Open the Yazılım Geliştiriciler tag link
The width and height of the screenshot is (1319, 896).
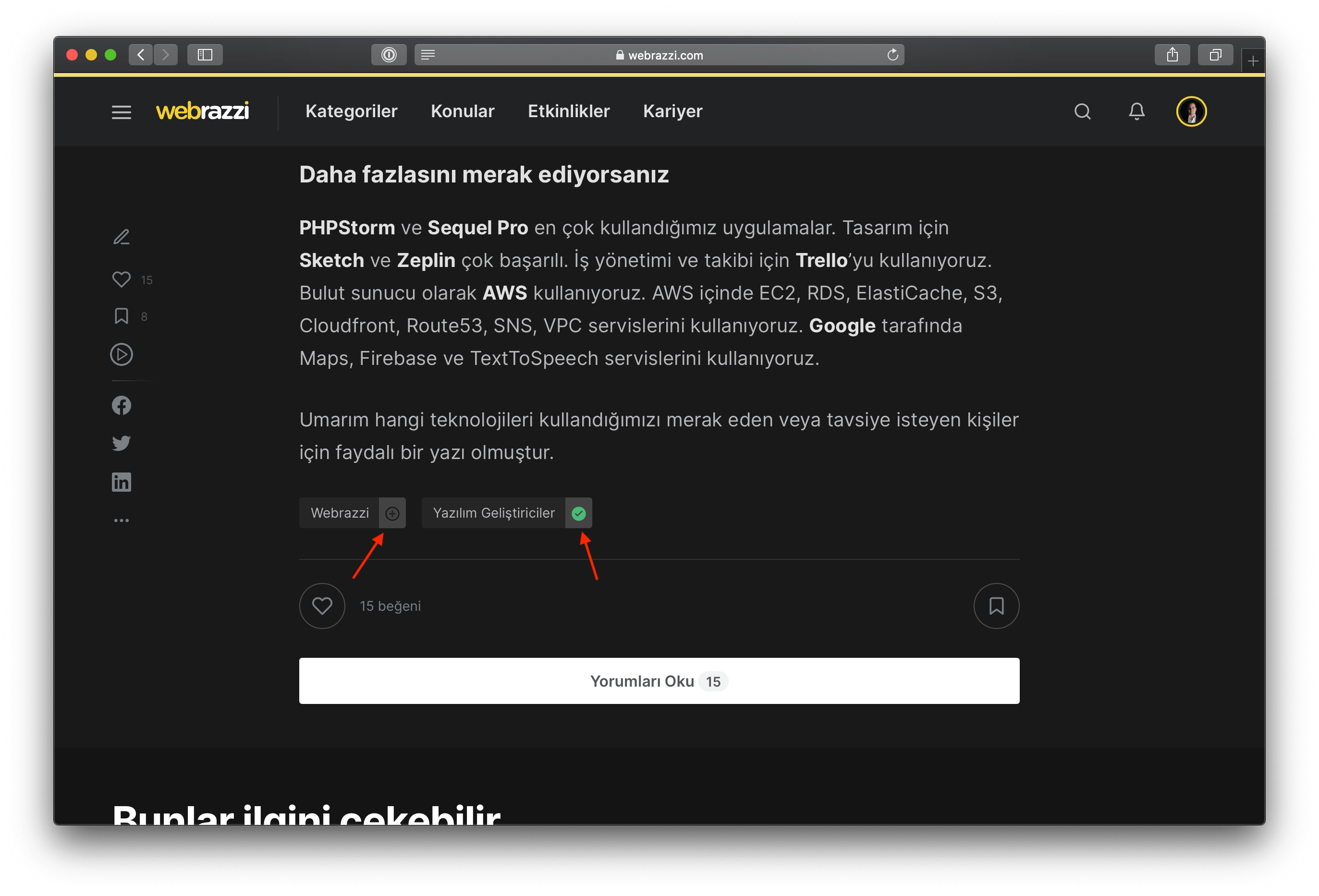click(x=493, y=513)
